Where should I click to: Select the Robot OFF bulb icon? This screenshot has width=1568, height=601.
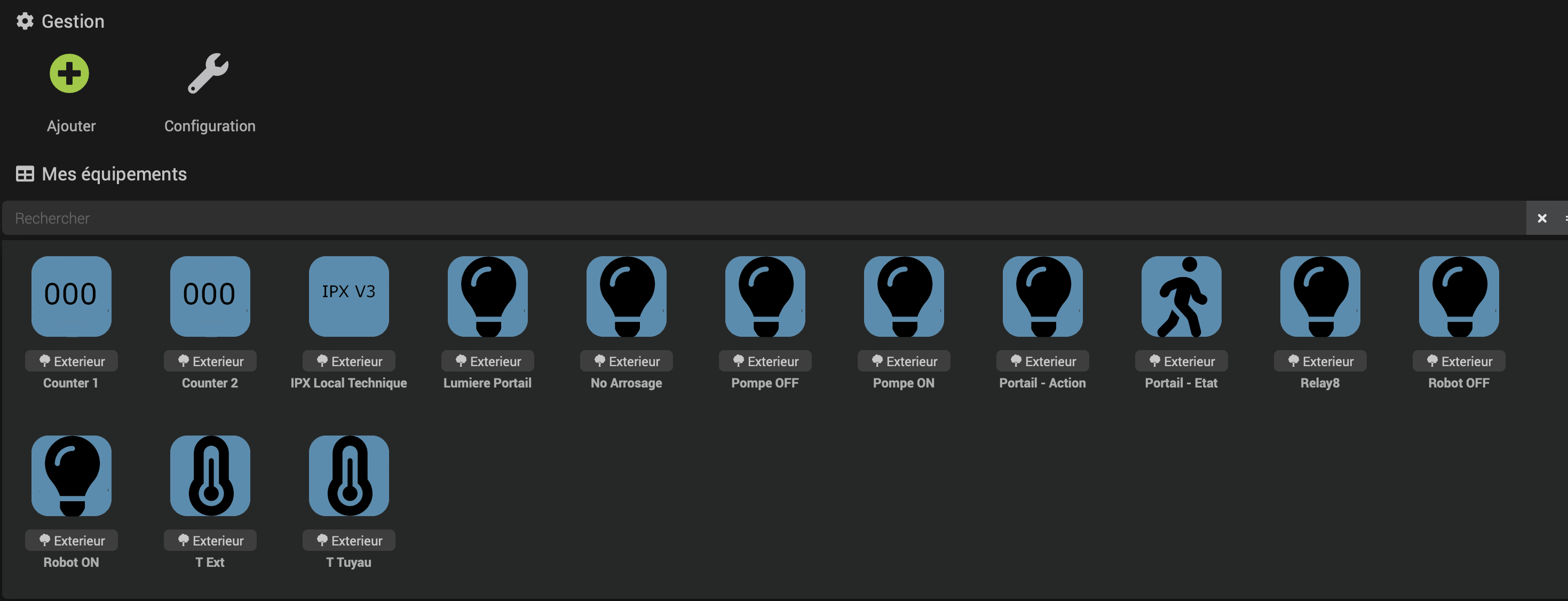[x=1458, y=297]
